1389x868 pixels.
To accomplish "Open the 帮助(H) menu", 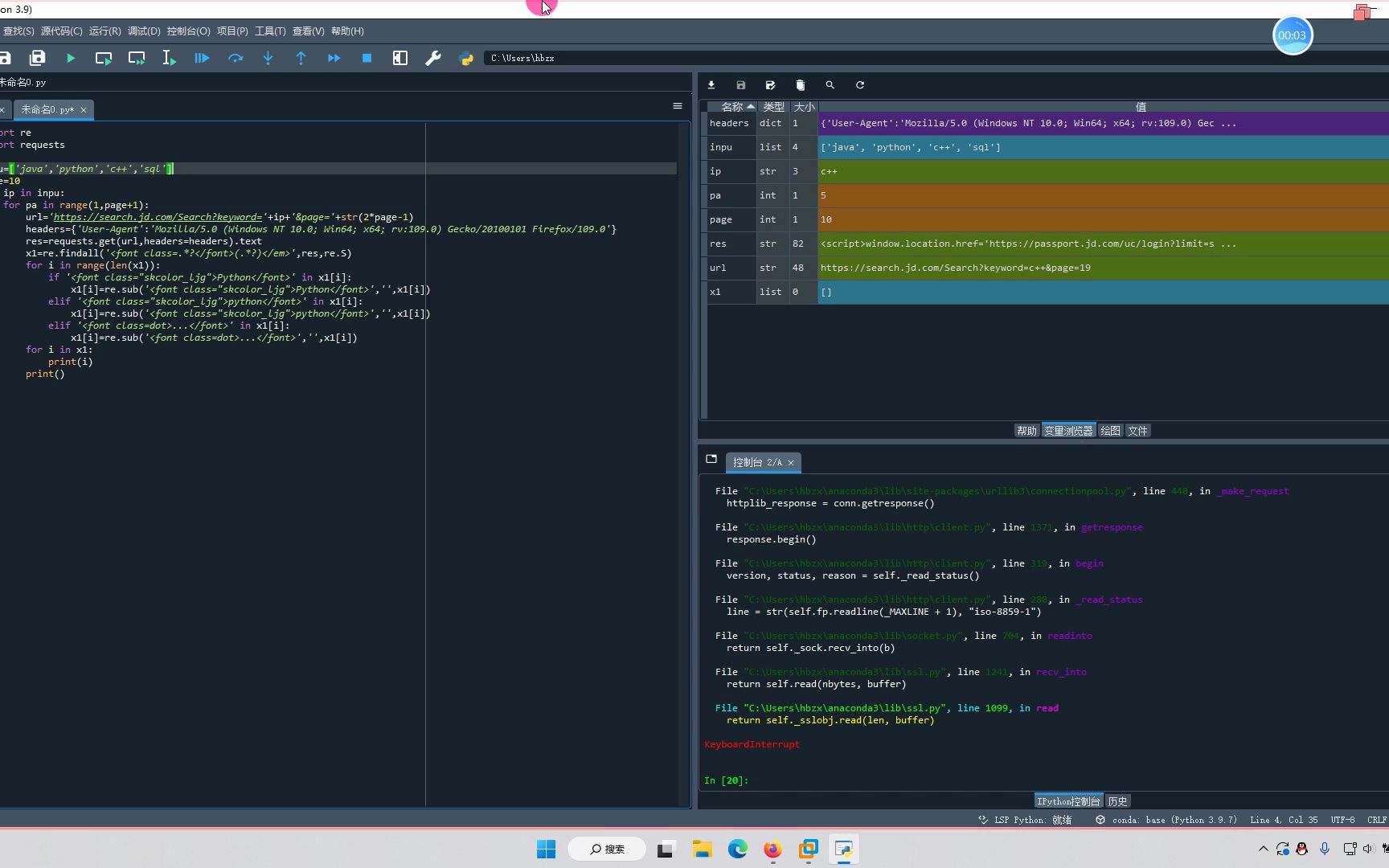I will pyautogui.click(x=347, y=31).
